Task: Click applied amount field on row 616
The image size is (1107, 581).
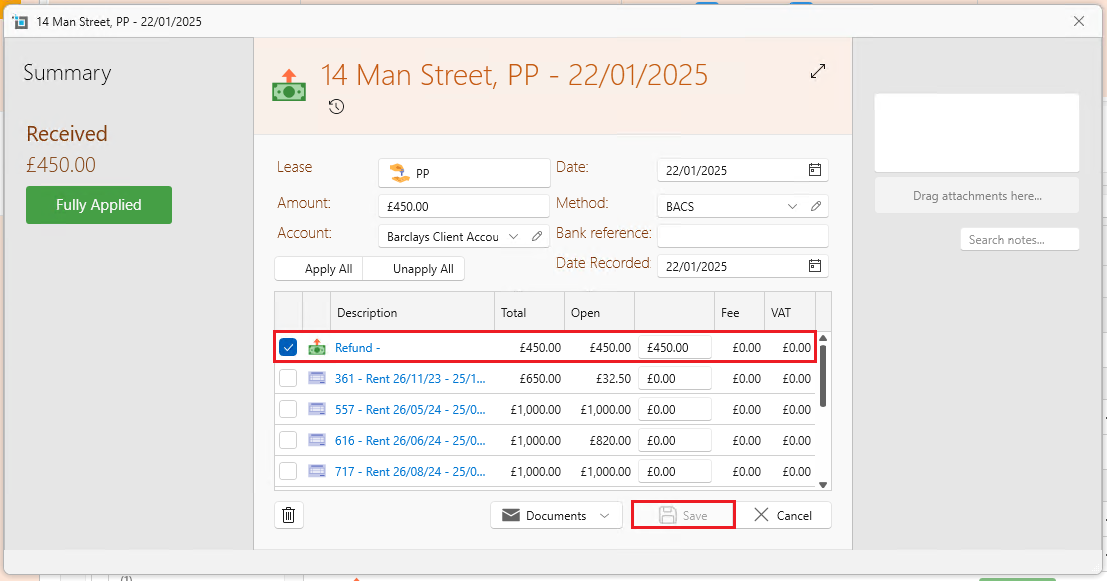Action: pyautogui.click(x=675, y=441)
